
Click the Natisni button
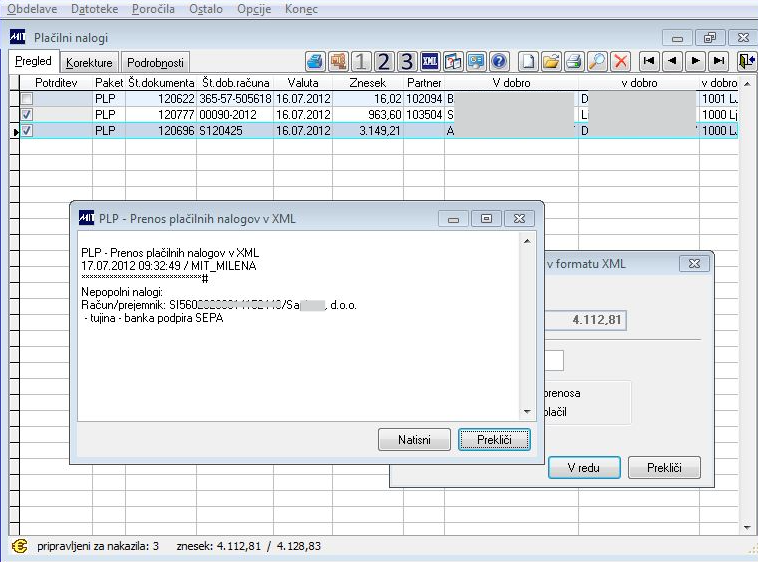414,440
